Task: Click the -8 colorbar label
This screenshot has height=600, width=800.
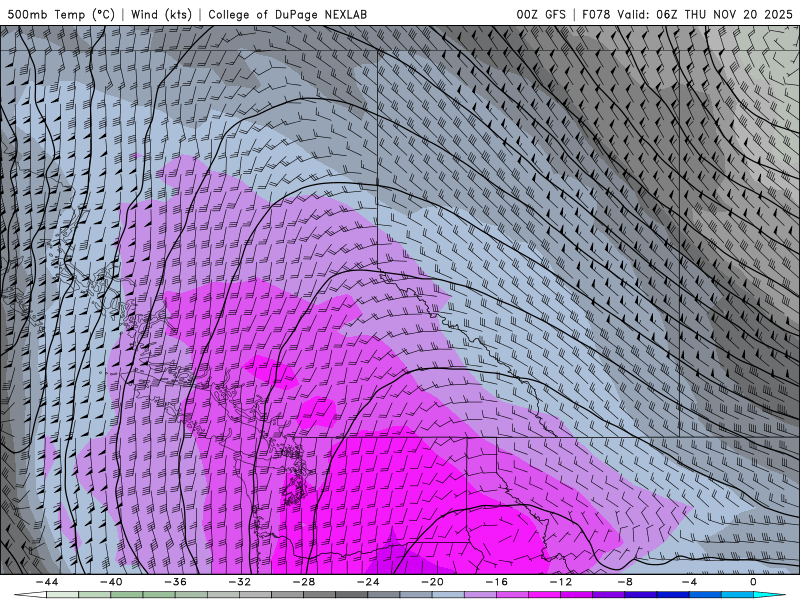Action: 624,582
